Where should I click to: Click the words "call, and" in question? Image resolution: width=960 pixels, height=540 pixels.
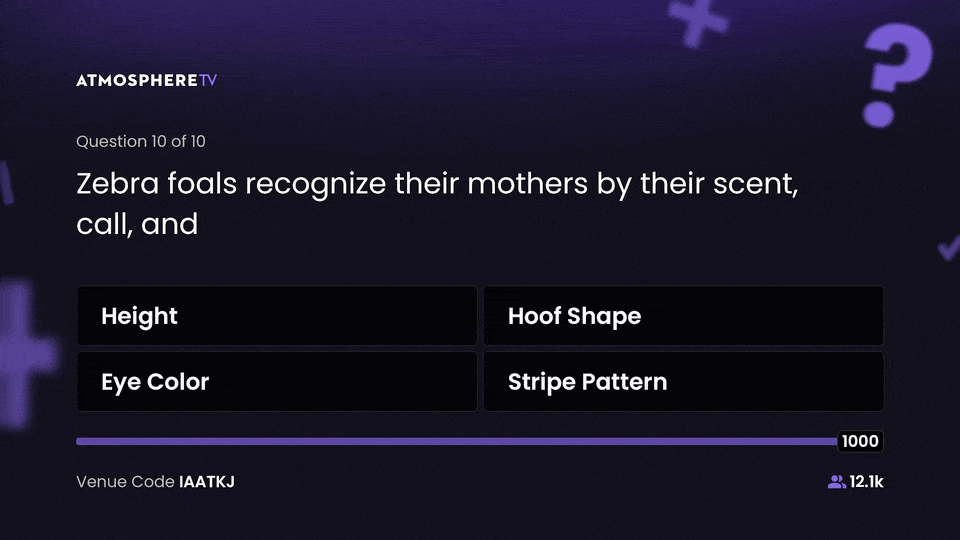(x=137, y=224)
